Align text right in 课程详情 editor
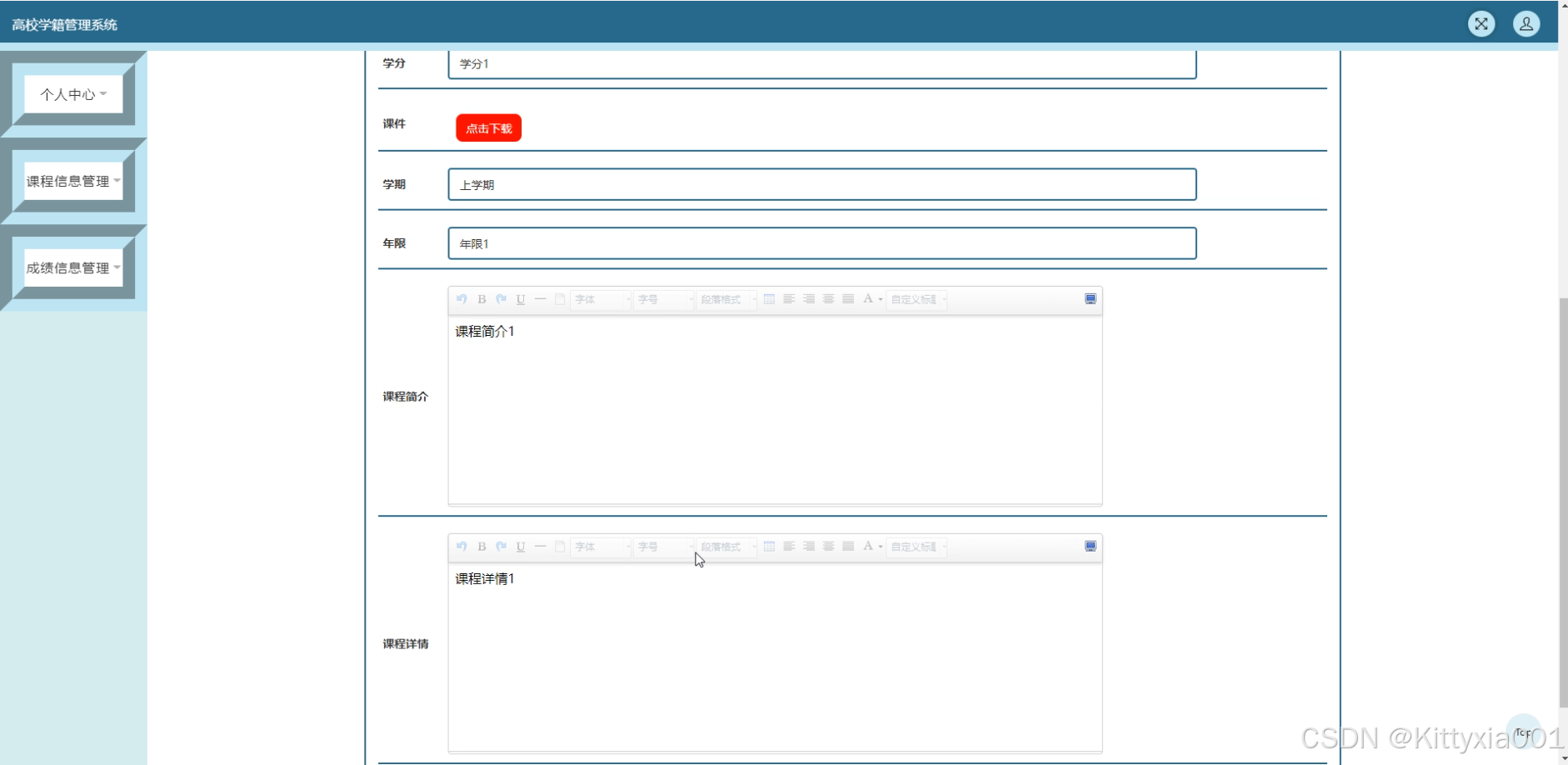Screen dimensions: 1568x765 click(x=809, y=547)
